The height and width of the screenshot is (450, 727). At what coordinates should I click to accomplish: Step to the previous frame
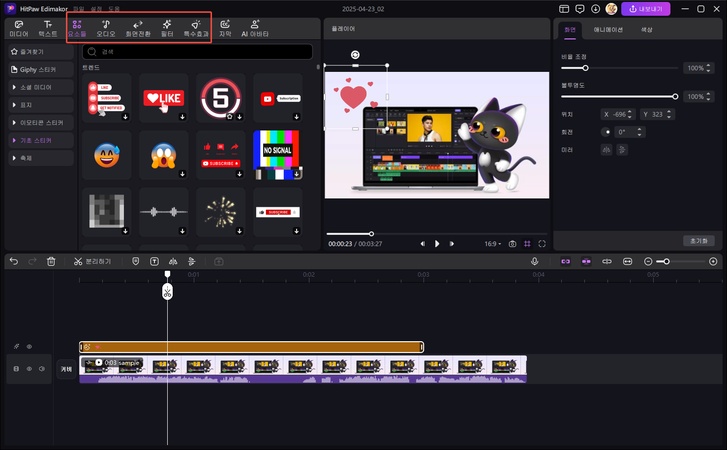(422, 244)
